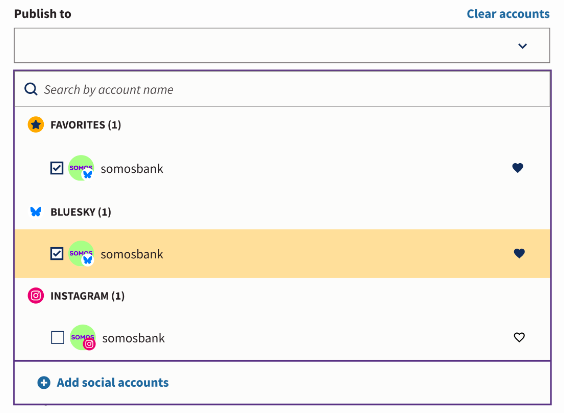Click somosbank avatar in Favorites
The image size is (564, 413).
(81, 168)
